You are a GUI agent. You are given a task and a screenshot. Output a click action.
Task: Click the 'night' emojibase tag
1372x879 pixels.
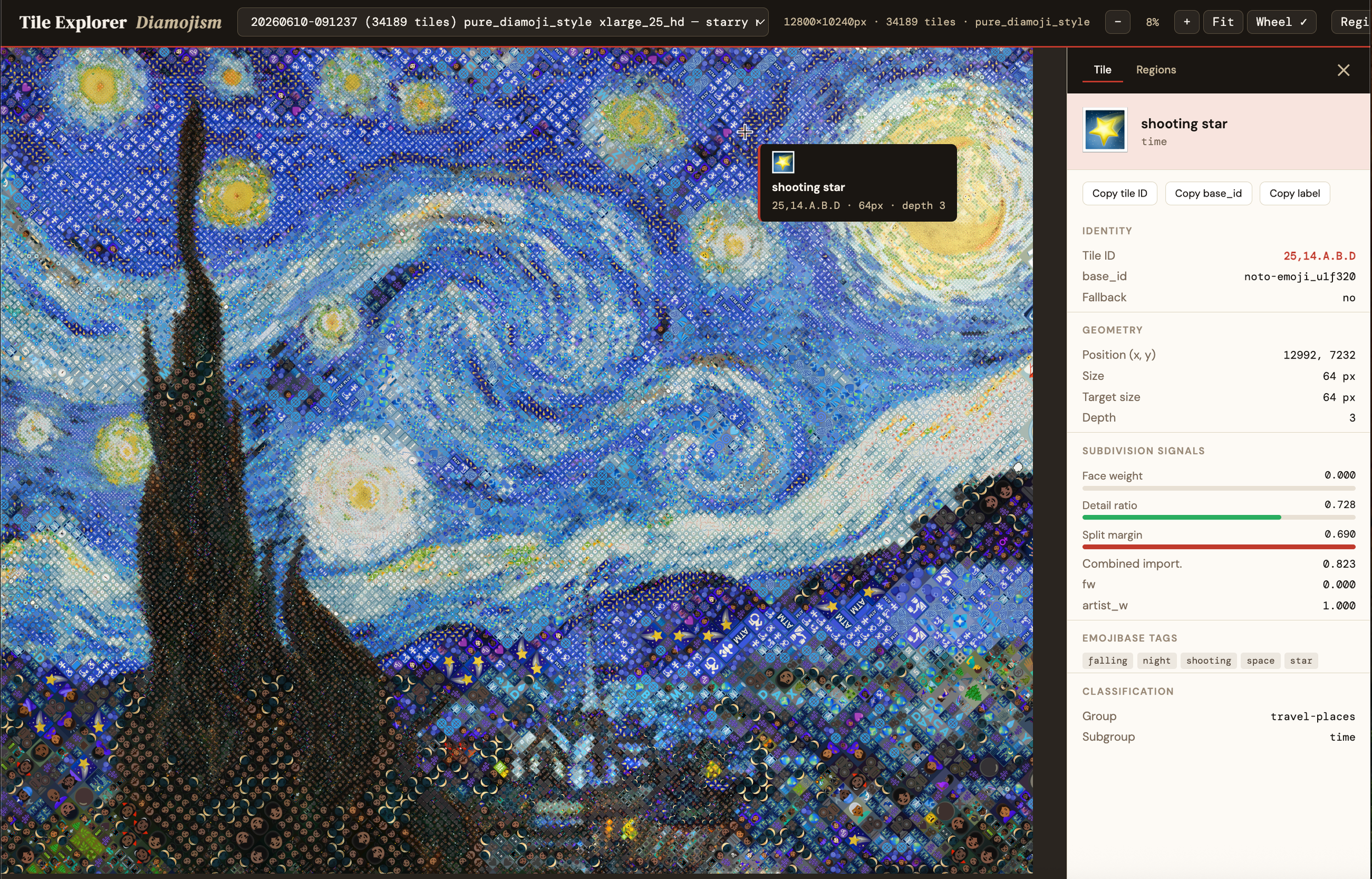click(1156, 660)
